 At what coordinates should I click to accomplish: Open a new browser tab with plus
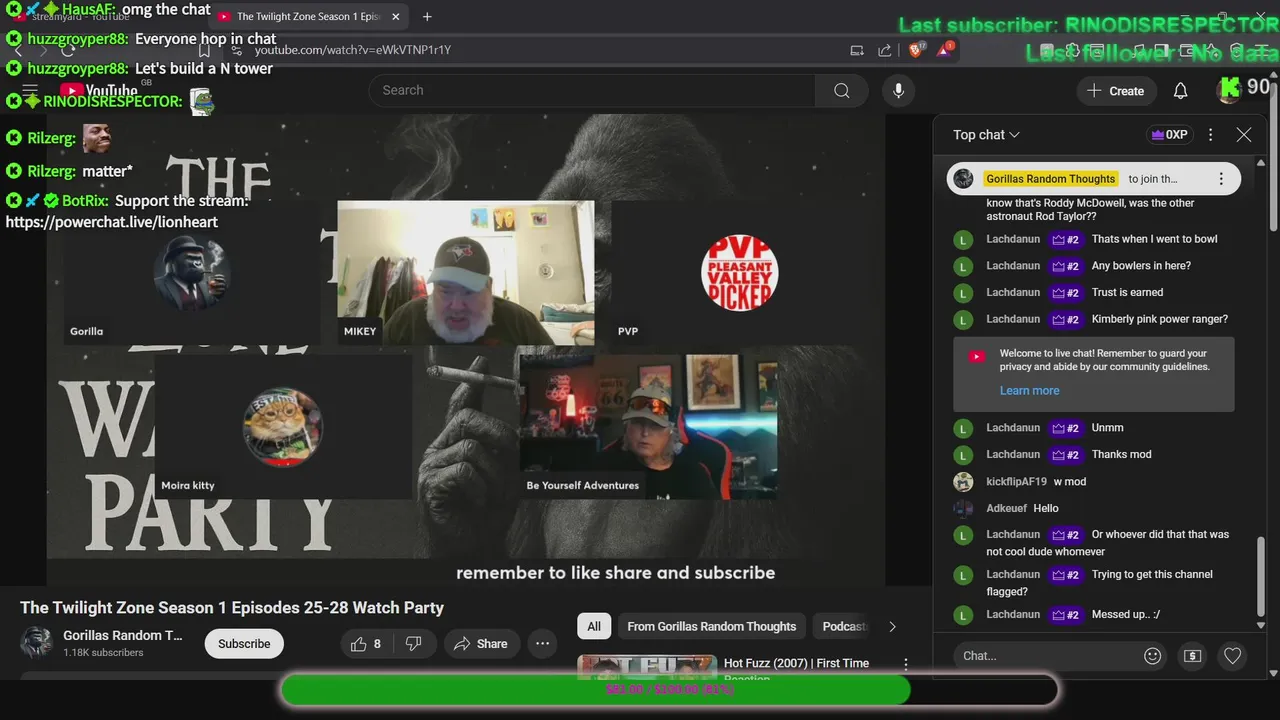427,16
